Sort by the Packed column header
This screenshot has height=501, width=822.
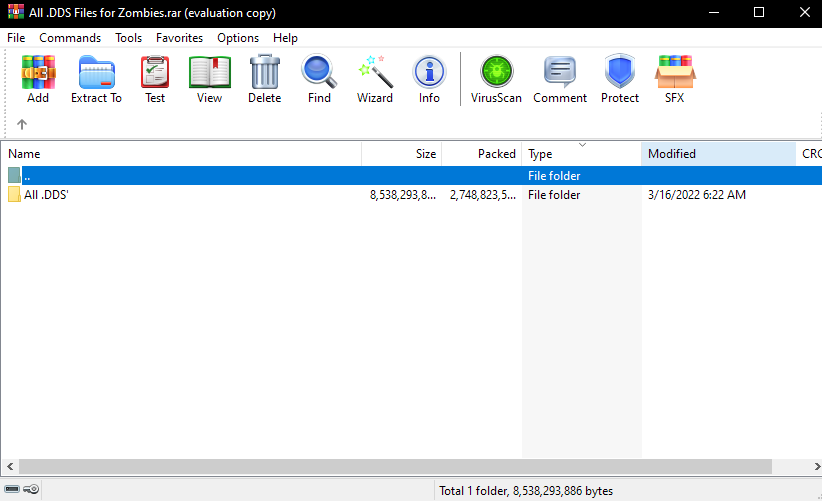(482, 154)
